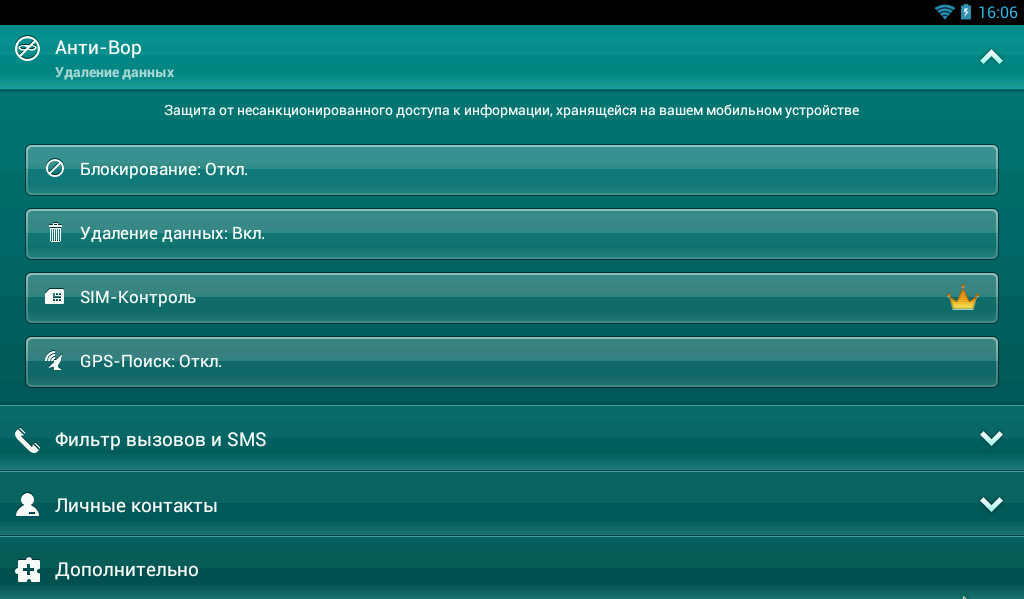Viewport: 1024px width, 599px height.
Task: Select the Фильтр вызовов и SMS label
Action: tap(161, 439)
